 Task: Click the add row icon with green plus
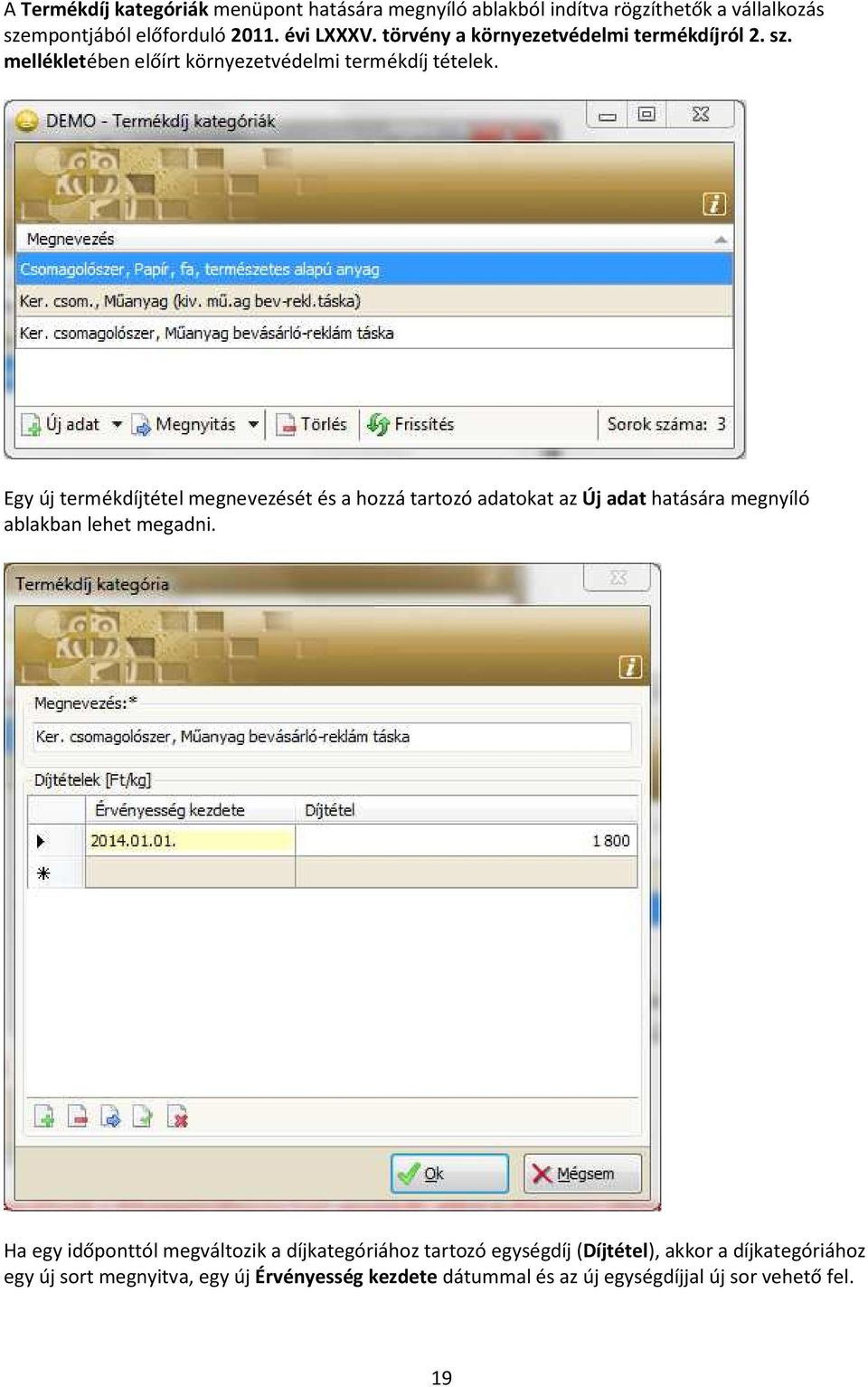tap(44, 1117)
